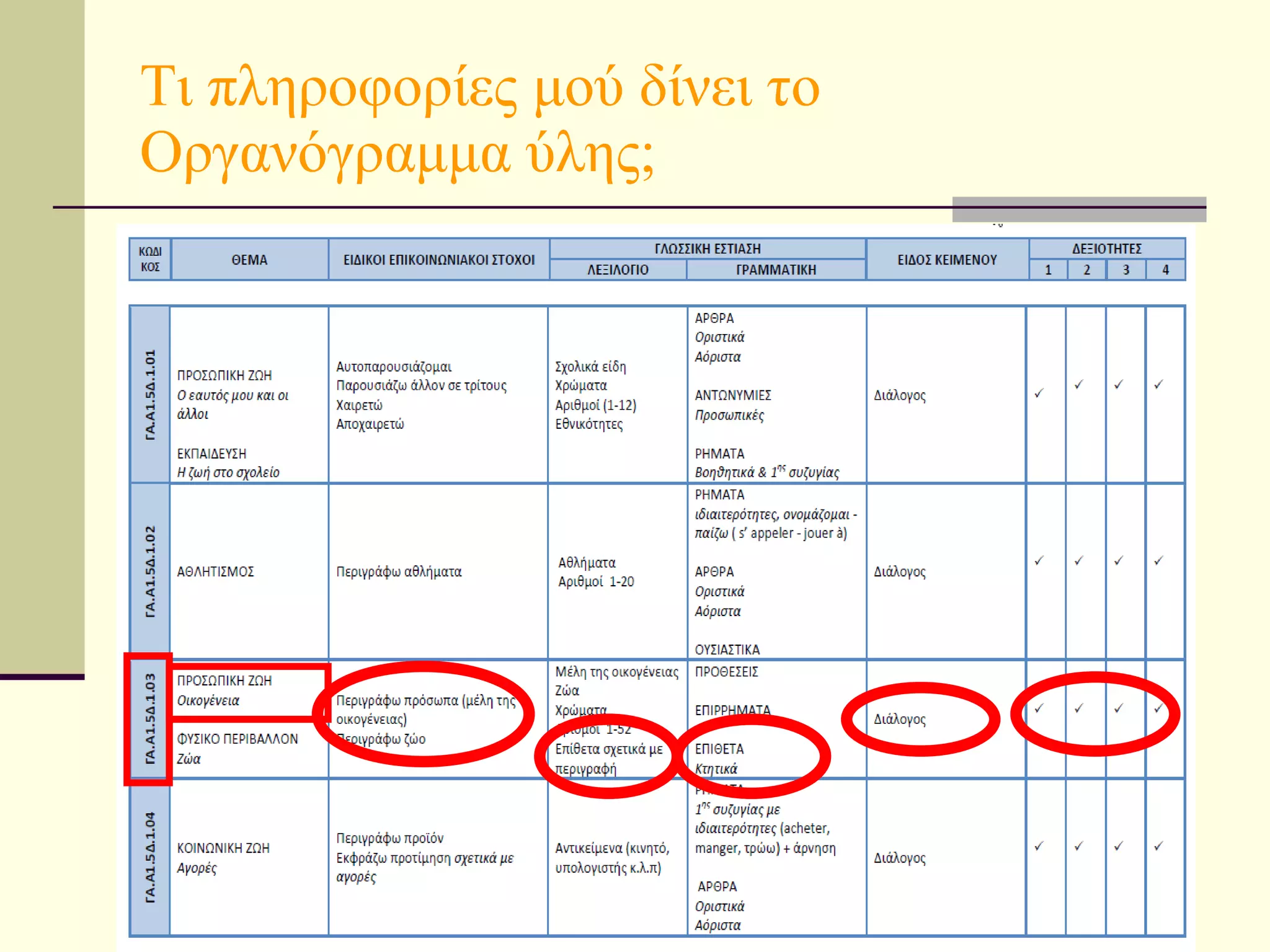Click the 'ΓΡΑΜΜΑΤΙΚΗ' sub-header

(x=776, y=270)
